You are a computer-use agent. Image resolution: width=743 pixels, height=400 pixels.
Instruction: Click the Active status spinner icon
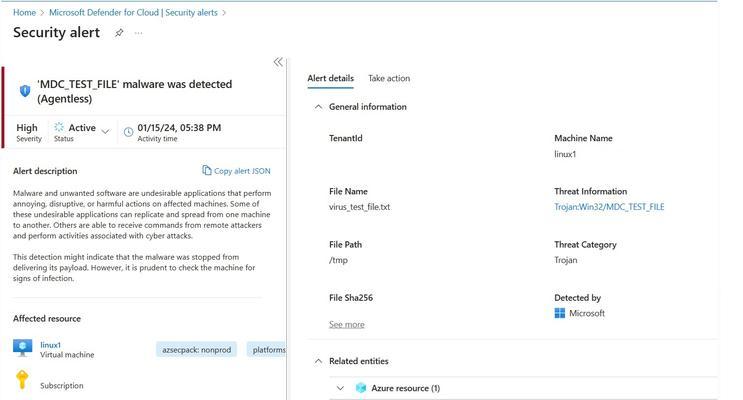pyautogui.click(x=59, y=127)
